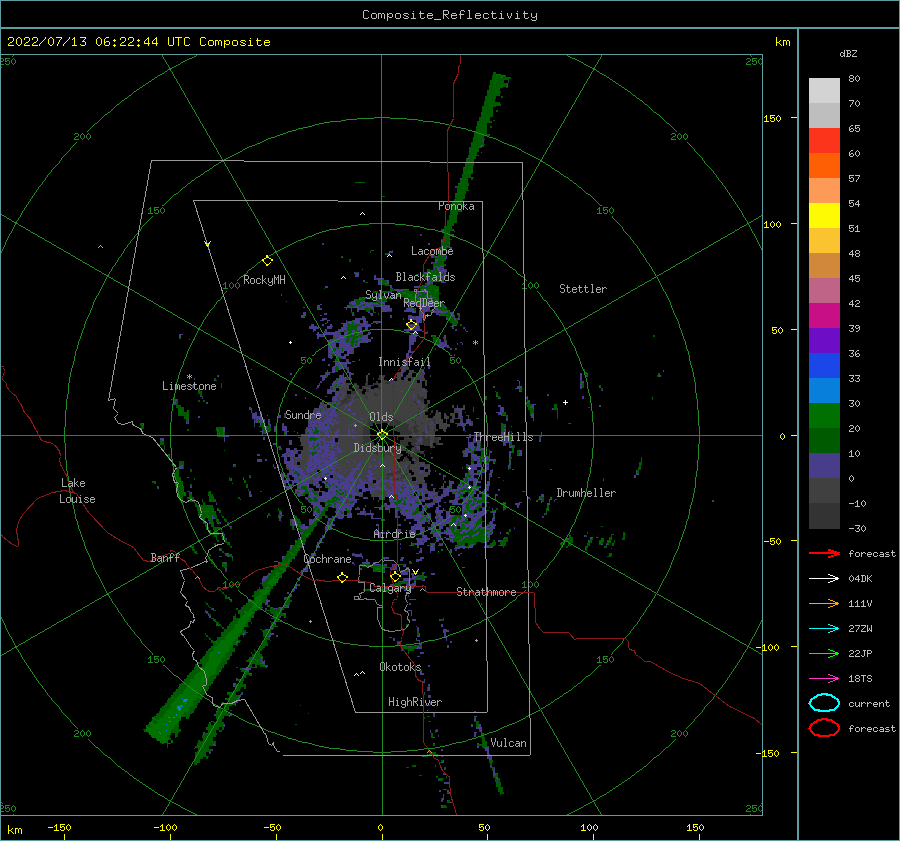Click the Drumheller label

pyautogui.click(x=586, y=493)
